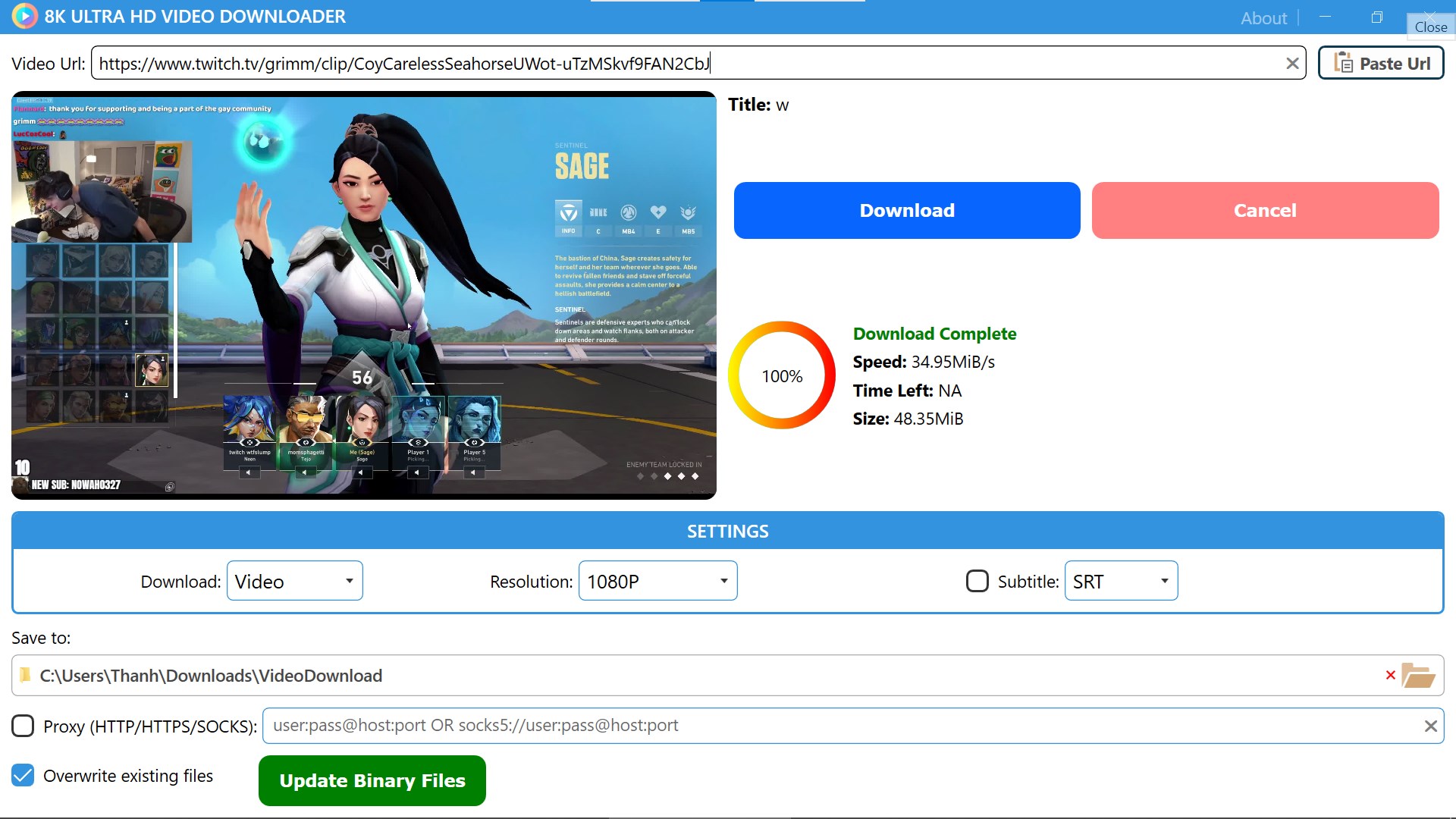
Task: Open the Subtitle format SRT dropdown
Action: click(x=1120, y=581)
